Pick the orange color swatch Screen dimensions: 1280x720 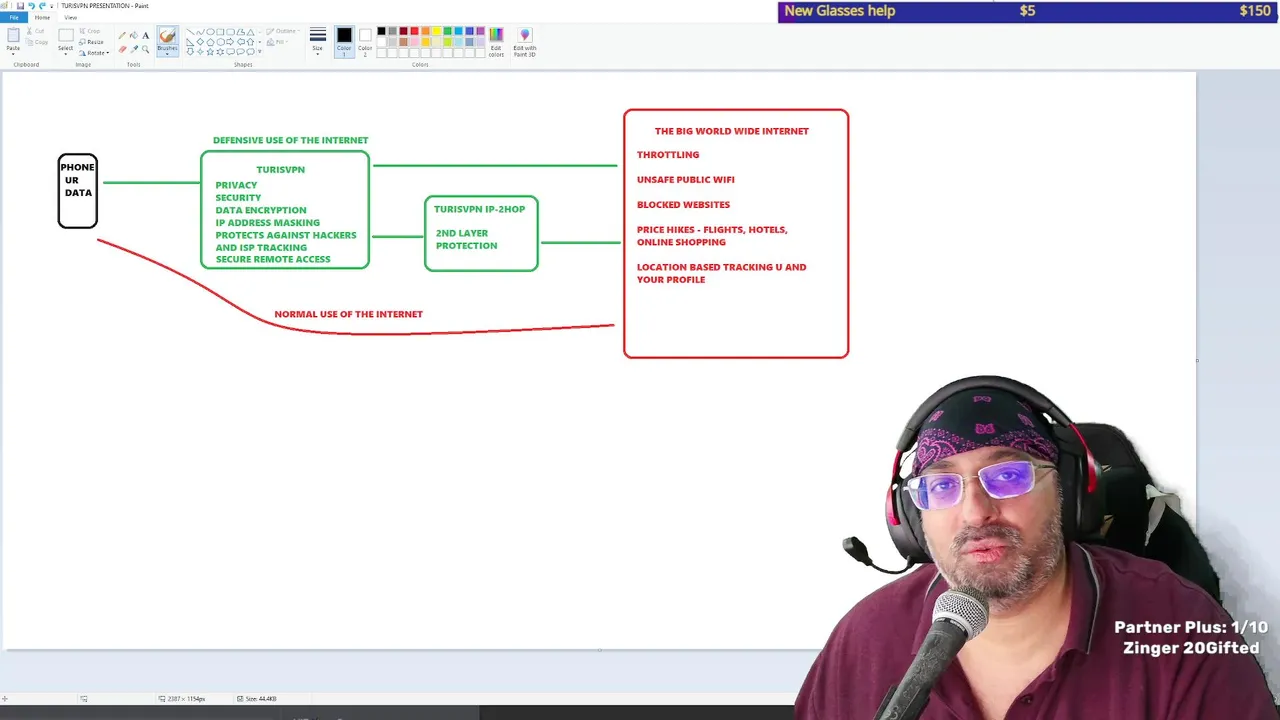[x=425, y=31]
